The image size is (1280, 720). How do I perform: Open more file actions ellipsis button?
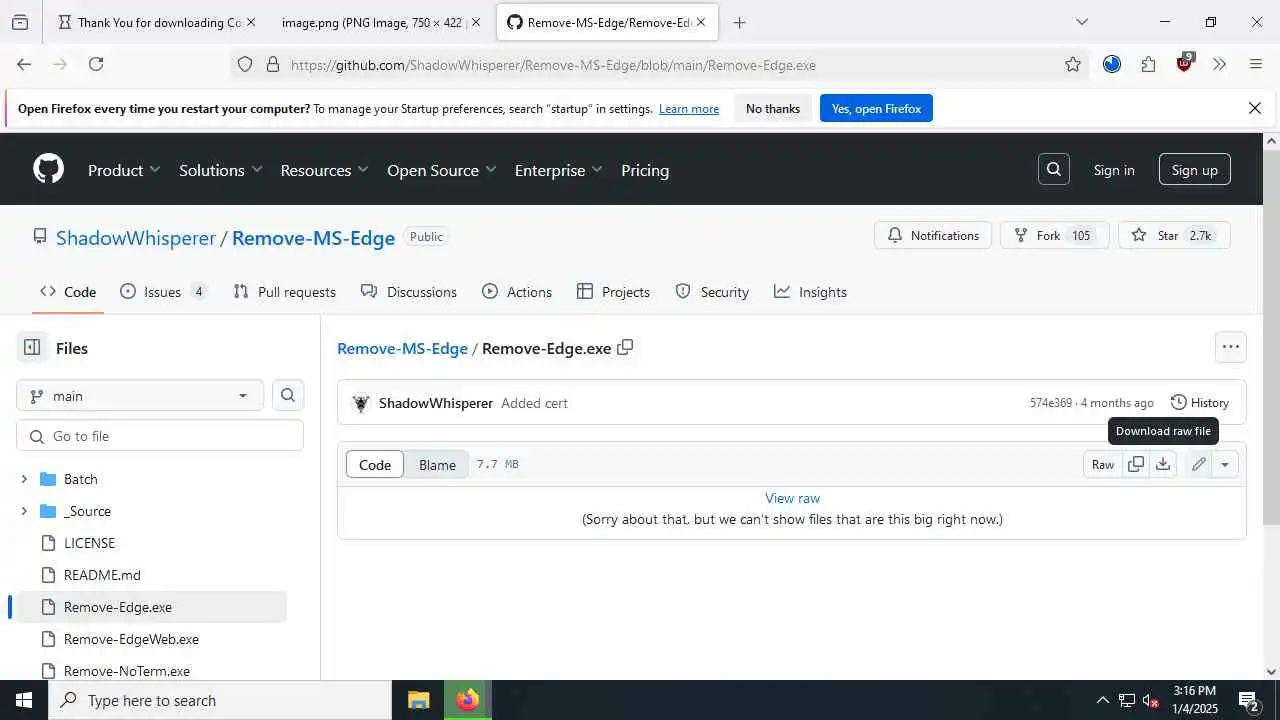[x=1231, y=347]
